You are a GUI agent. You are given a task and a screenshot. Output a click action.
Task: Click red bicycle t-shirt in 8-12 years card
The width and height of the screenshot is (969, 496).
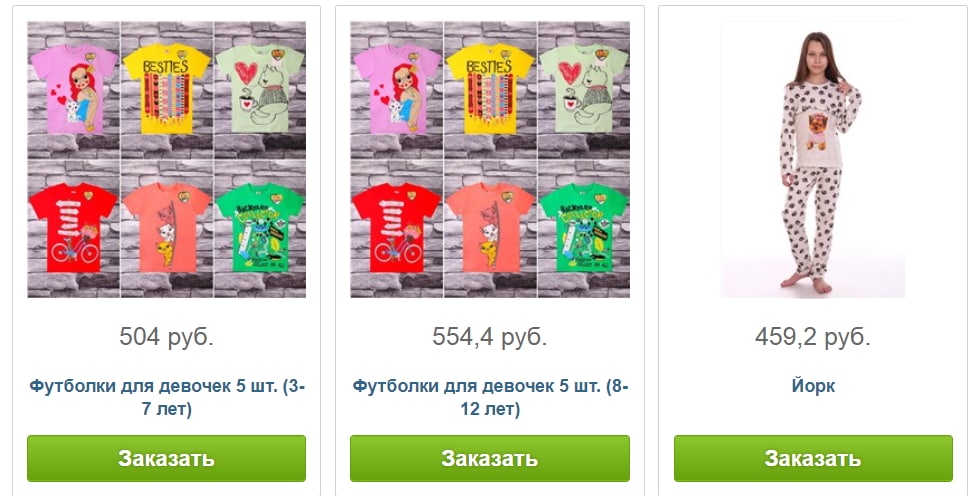point(397,227)
